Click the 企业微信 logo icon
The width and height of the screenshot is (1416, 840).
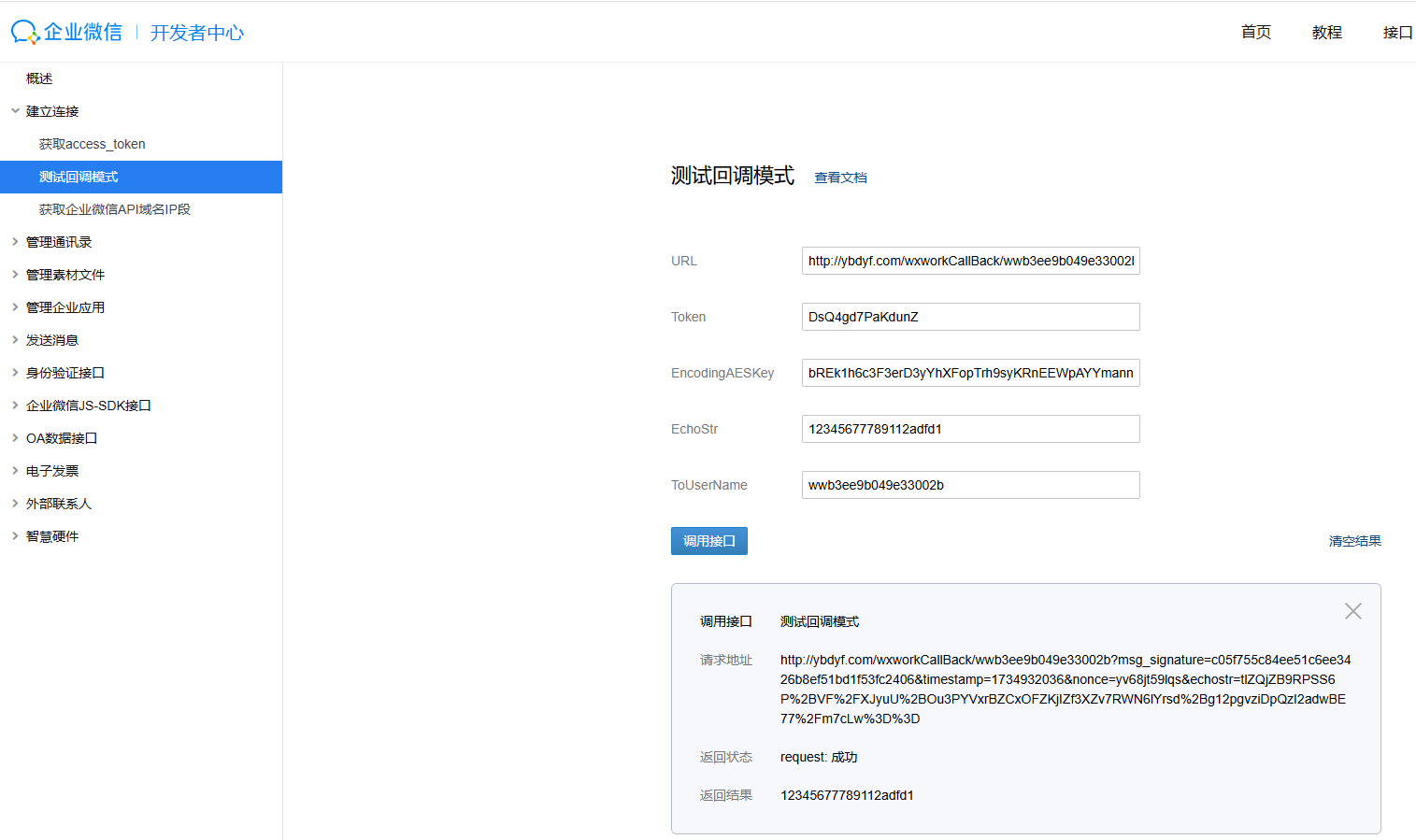coord(24,31)
